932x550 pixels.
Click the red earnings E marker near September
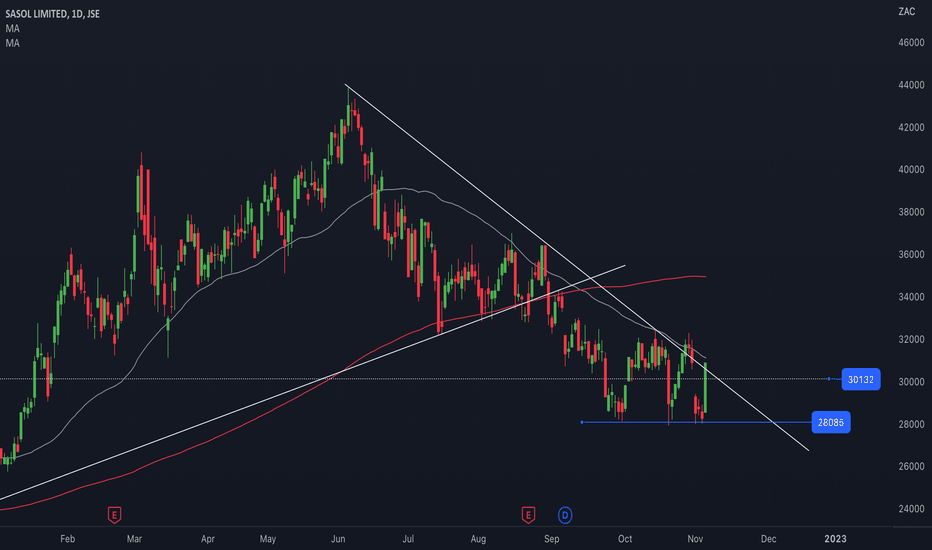pyautogui.click(x=528, y=515)
